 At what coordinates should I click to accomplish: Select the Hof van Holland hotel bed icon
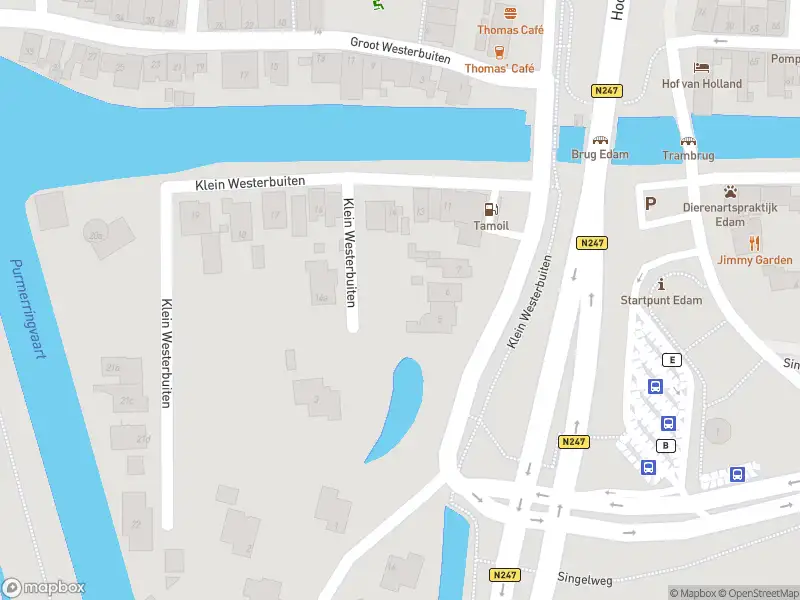tap(702, 67)
